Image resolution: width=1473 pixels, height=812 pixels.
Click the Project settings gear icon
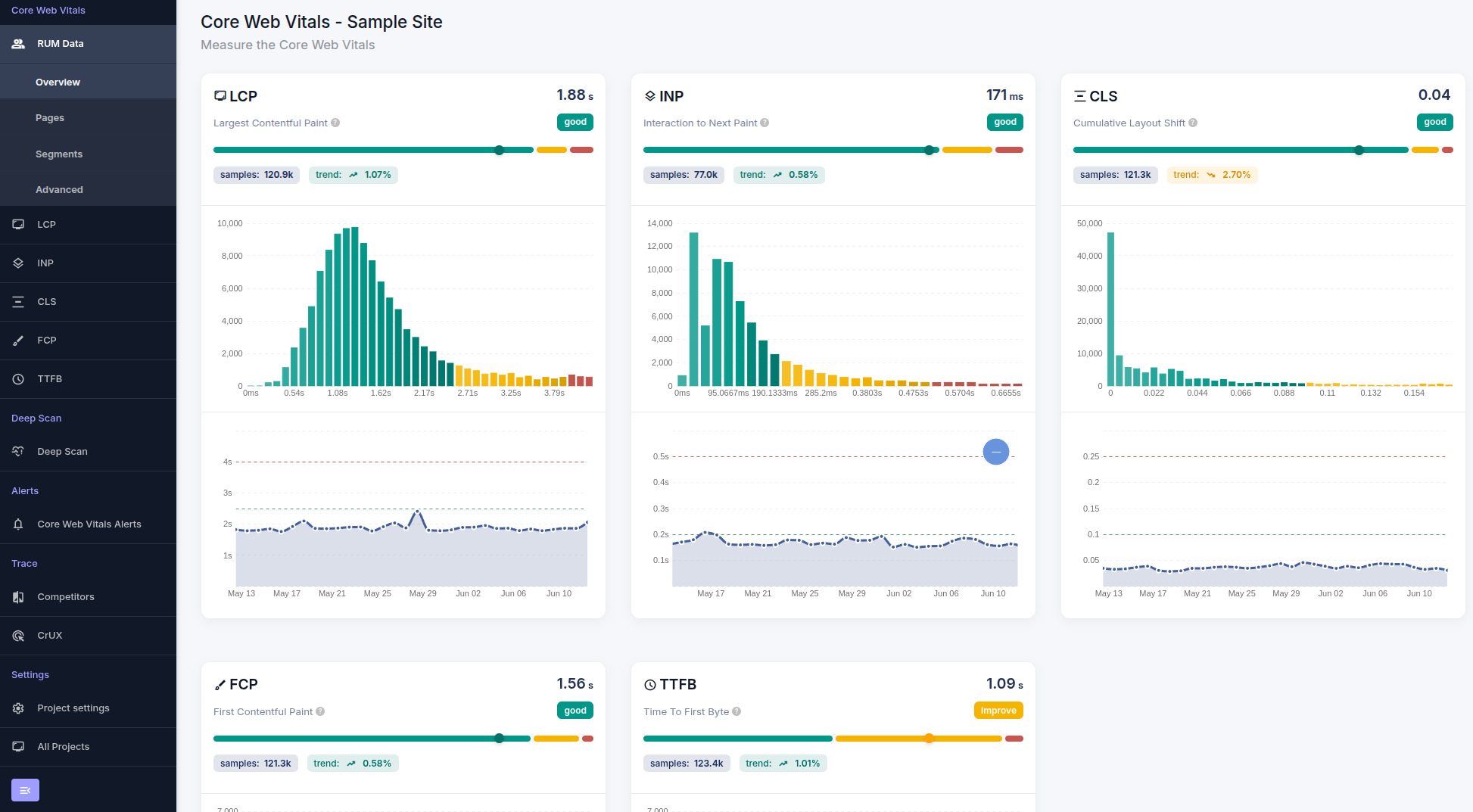point(18,708)
